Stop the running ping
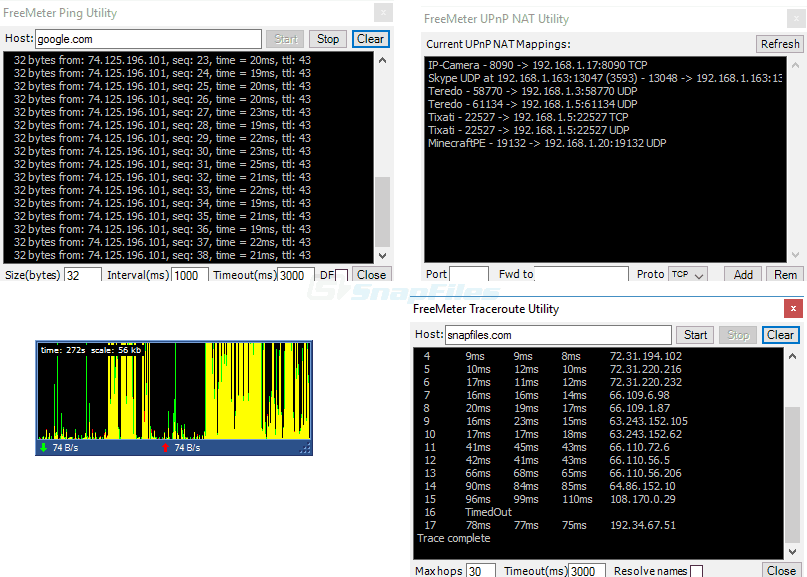 (x=327, y=39)
